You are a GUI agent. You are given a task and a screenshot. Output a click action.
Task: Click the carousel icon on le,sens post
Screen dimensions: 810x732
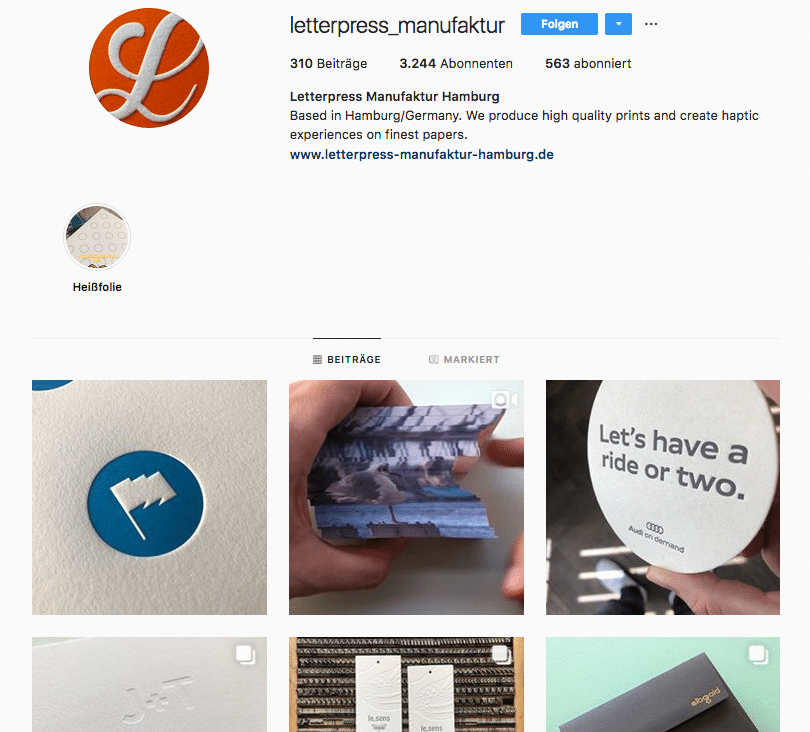(502, 655)
